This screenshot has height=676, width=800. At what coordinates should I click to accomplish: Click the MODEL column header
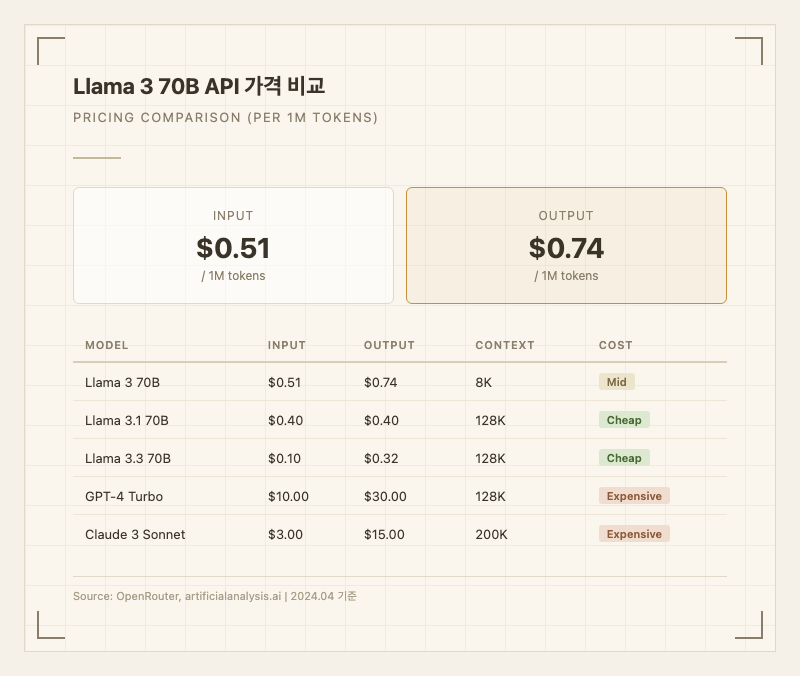coord(107,345)
